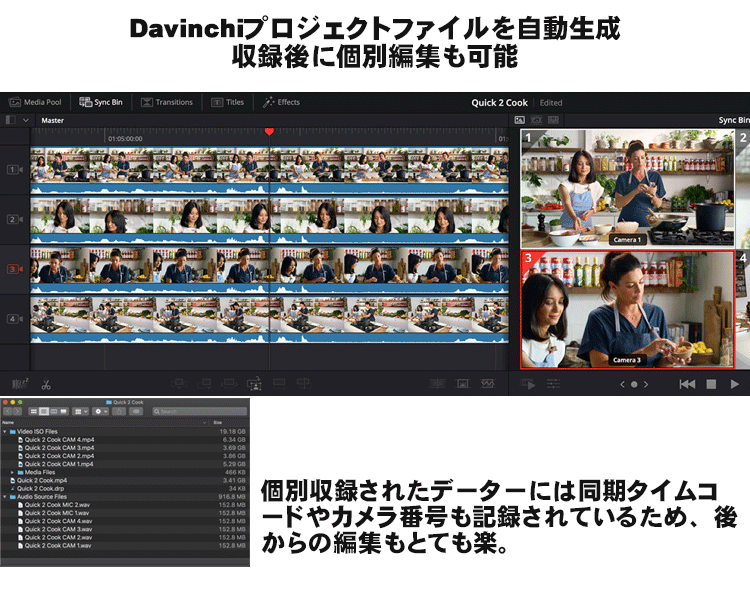
Task: Click the left of three icons beside viewer divider
Action: coord(438,384)
